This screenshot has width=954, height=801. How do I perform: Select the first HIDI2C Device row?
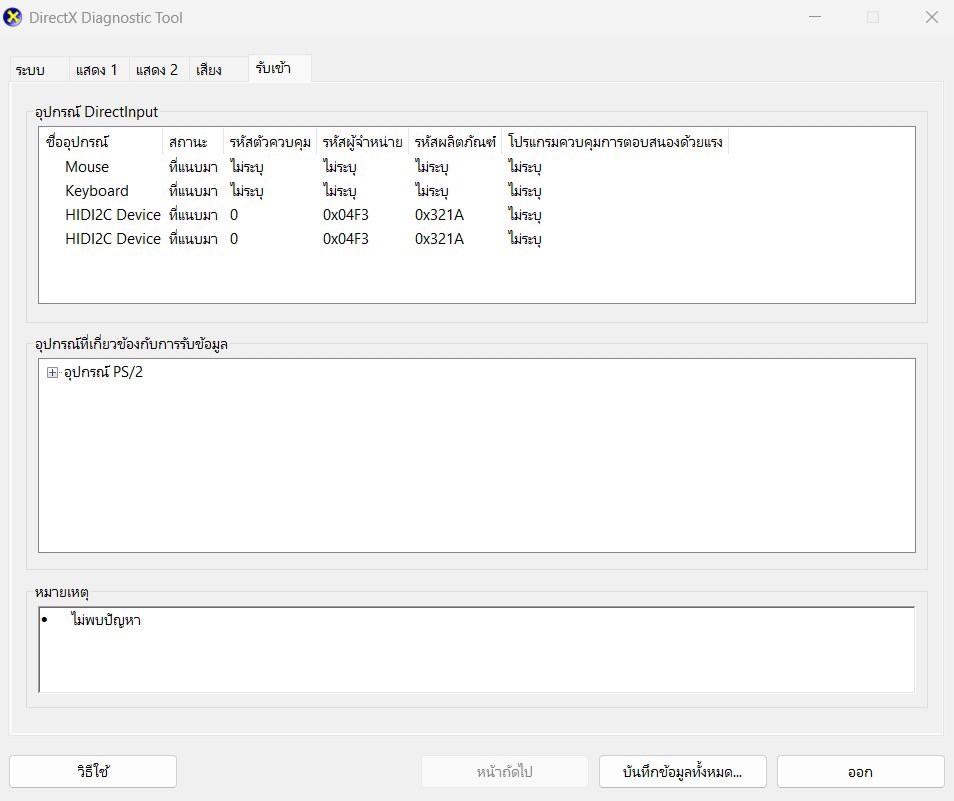point(112,214)
